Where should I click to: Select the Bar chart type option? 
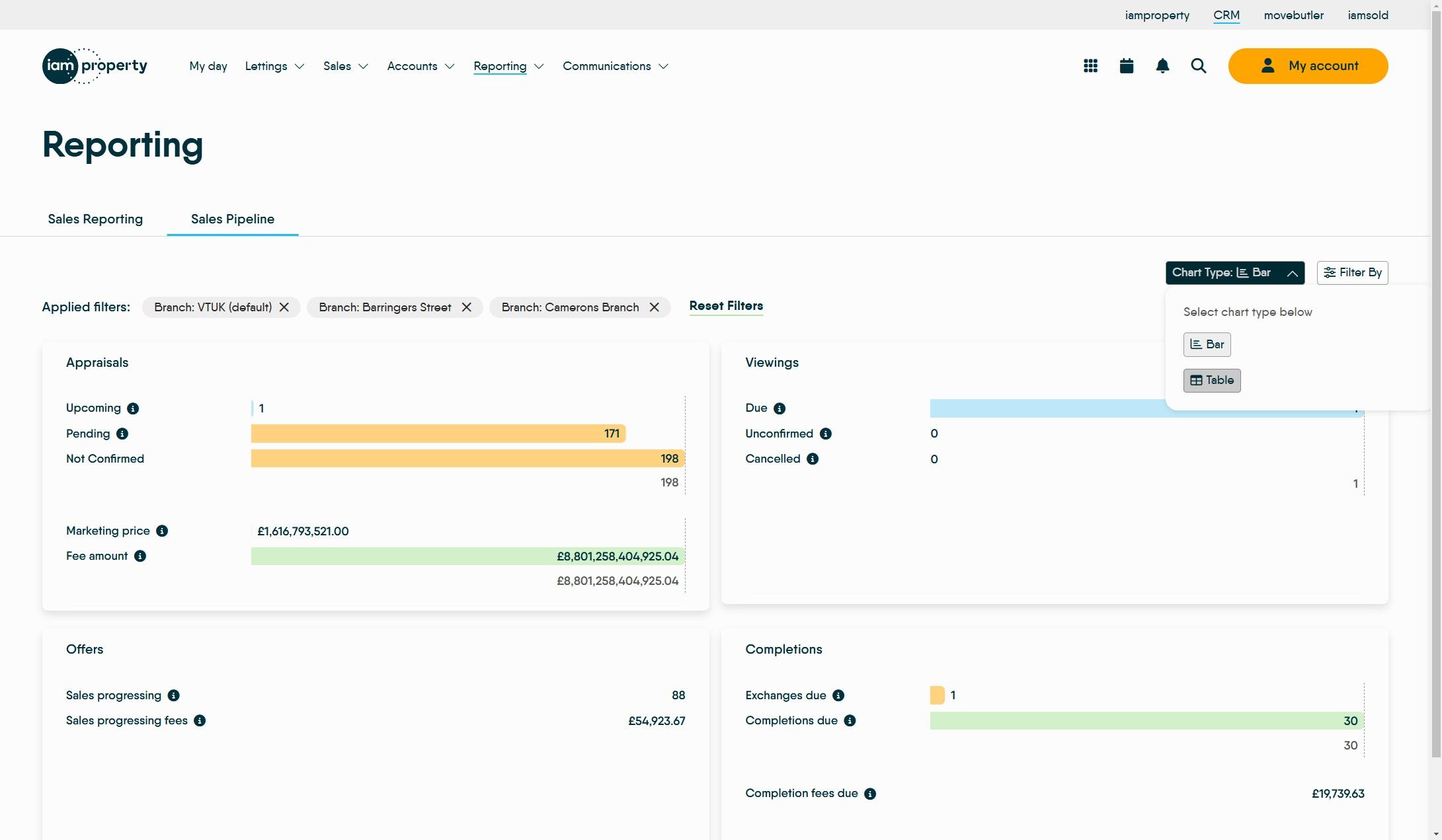1207,344
